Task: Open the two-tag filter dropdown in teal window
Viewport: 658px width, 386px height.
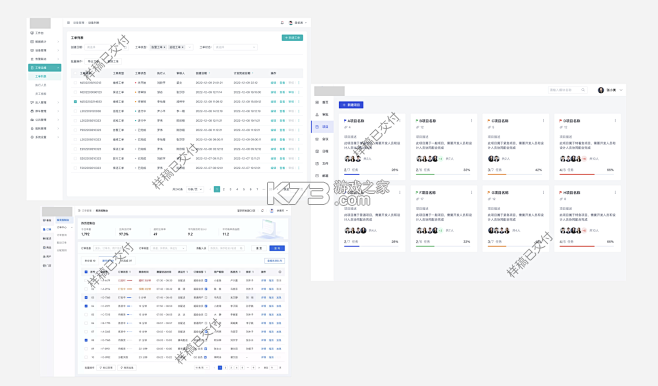Action: 171,47
